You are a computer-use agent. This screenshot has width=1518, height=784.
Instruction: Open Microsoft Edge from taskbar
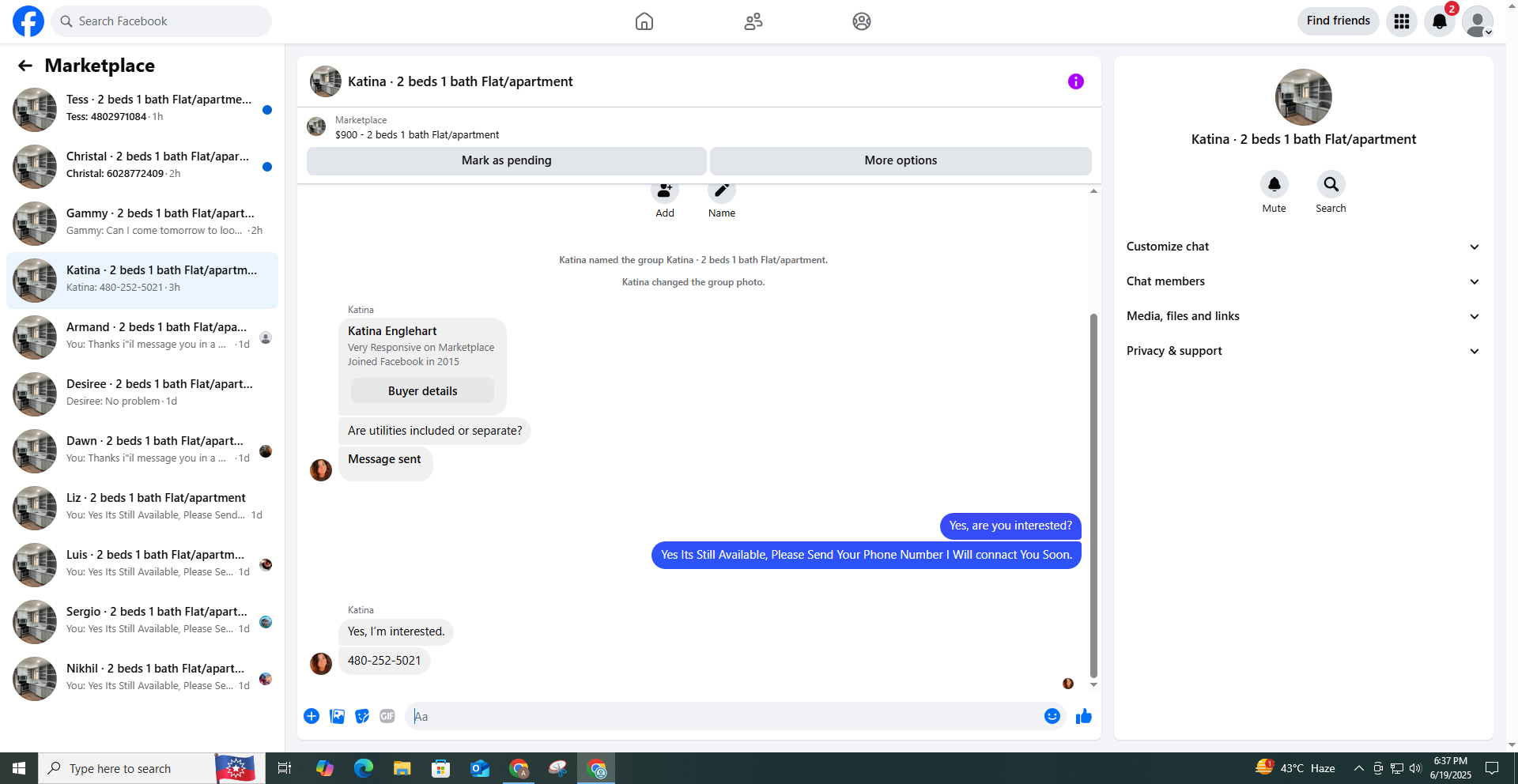[364, 768]
